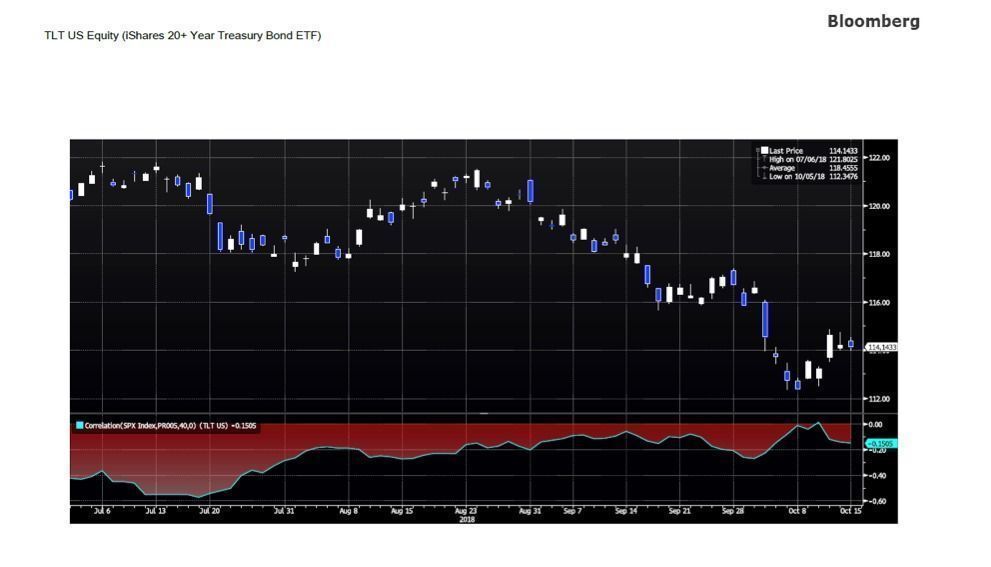
Task: Click the Low on 10/05/18 legend marker
Action: click(764, 177)
